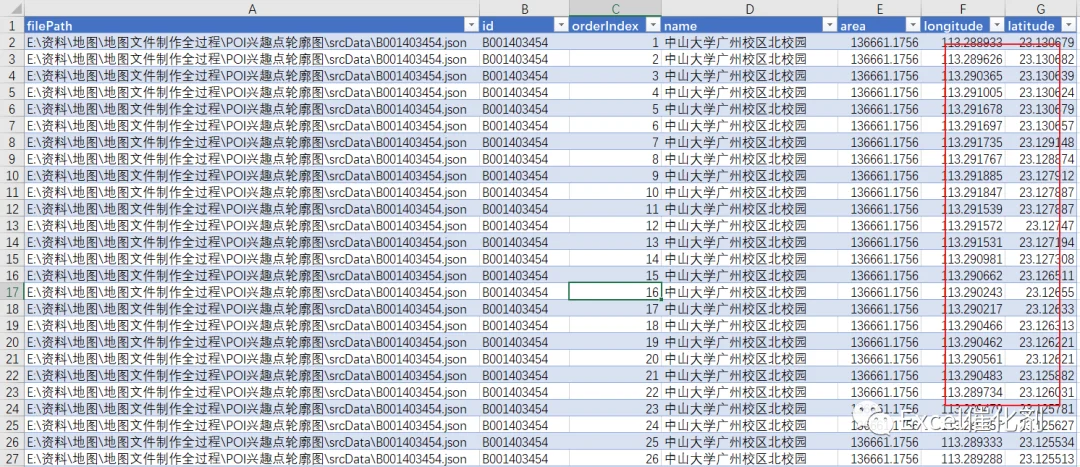Open the id column filter dropdown

coord(561,25)
